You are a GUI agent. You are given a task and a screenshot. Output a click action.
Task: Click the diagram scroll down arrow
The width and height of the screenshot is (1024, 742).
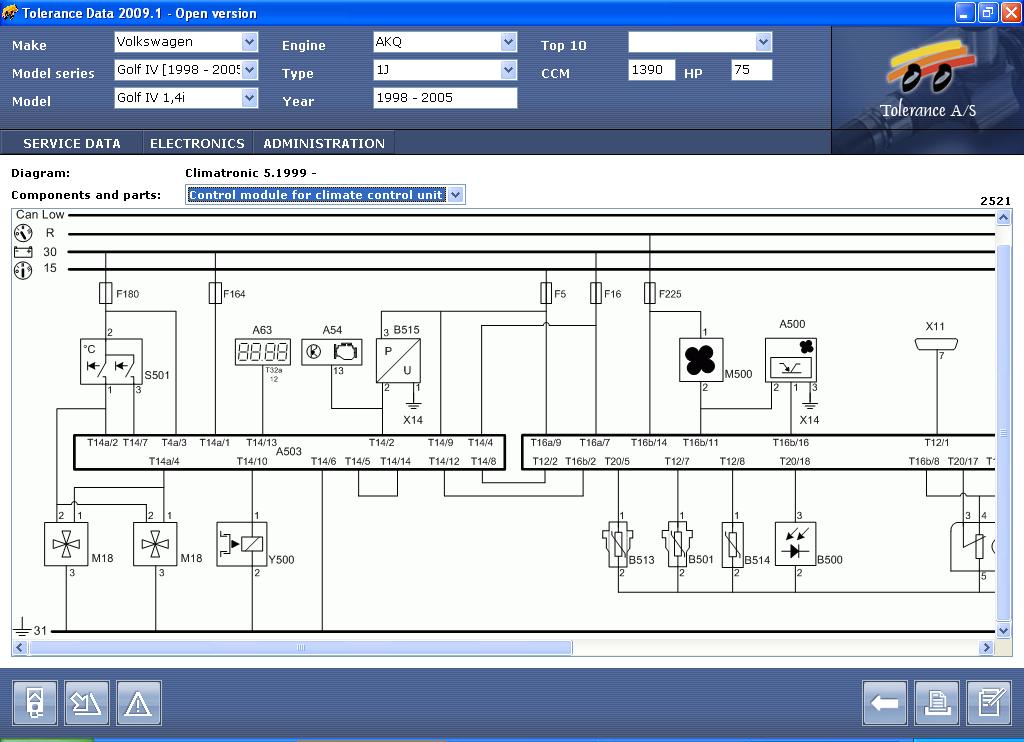1004,630
